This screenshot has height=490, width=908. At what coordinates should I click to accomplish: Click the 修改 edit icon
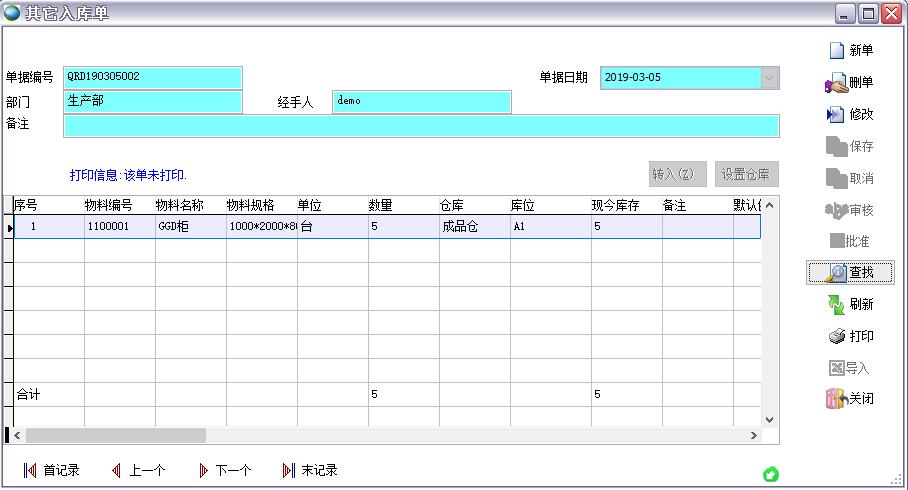836,115
